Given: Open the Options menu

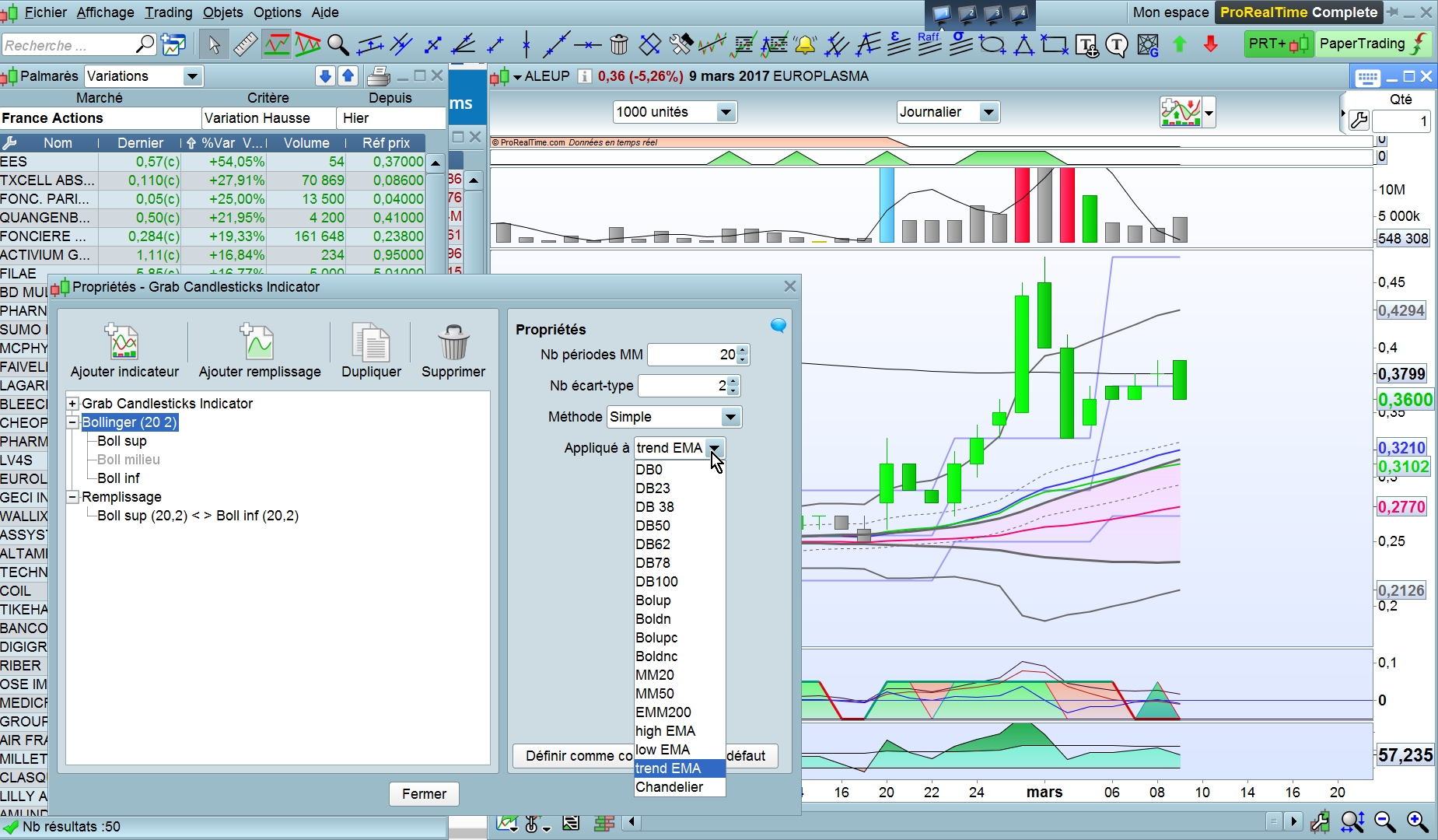Looking at the screenshot, I should coord(277,12).
